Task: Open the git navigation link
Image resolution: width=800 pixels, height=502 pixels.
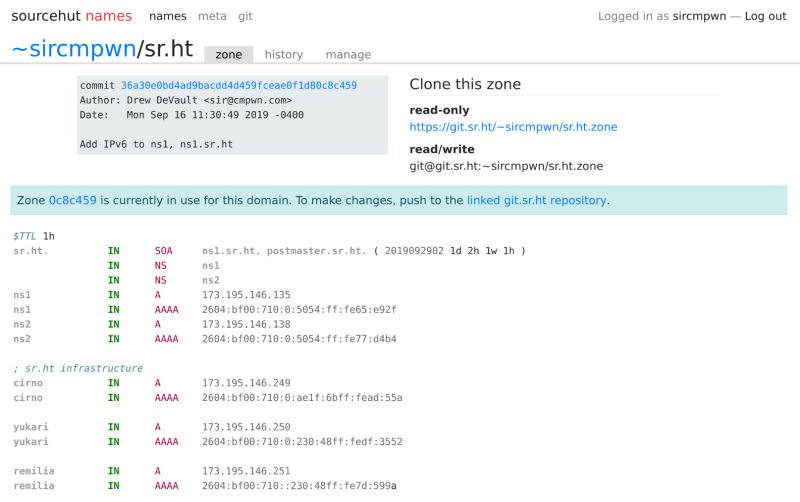Action: click(245, 16)
